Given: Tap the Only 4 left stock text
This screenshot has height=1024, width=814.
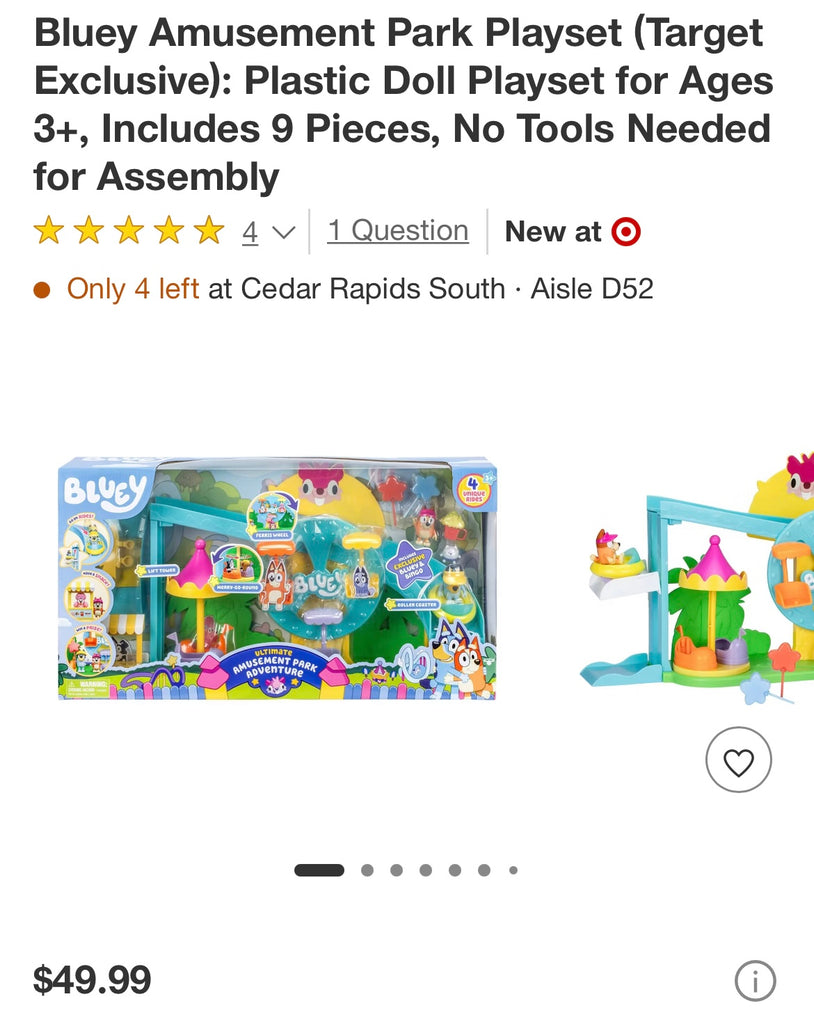Looking at the screenshot, I should tap(133, 289).
